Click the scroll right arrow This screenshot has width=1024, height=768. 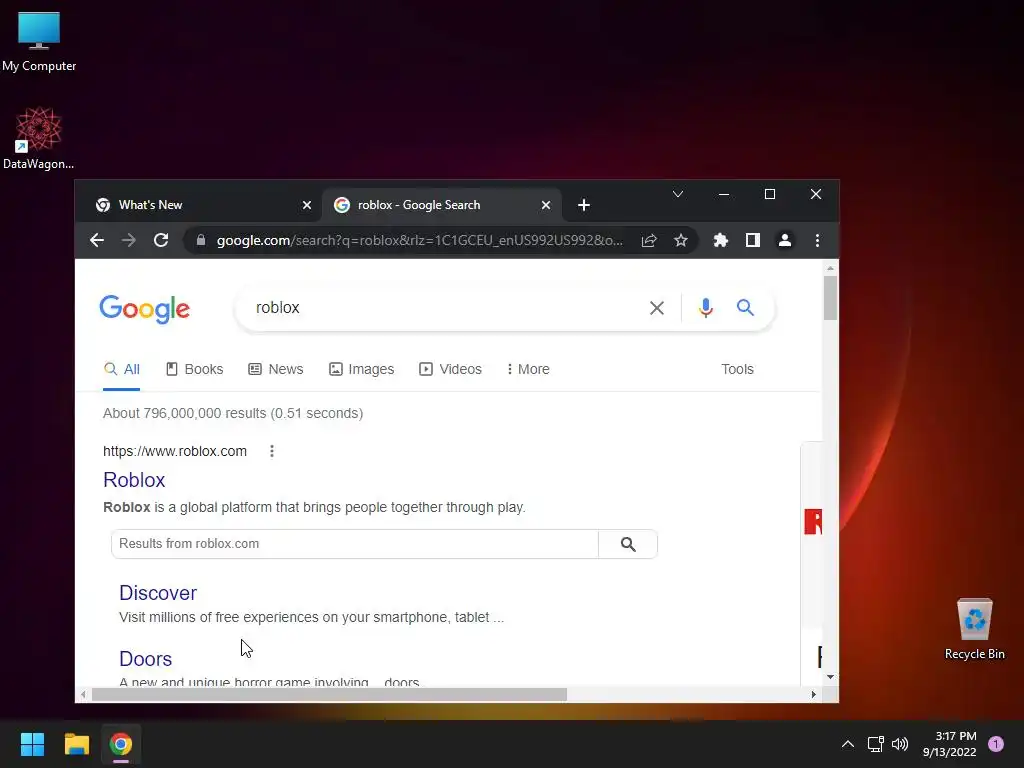[814, 695]
